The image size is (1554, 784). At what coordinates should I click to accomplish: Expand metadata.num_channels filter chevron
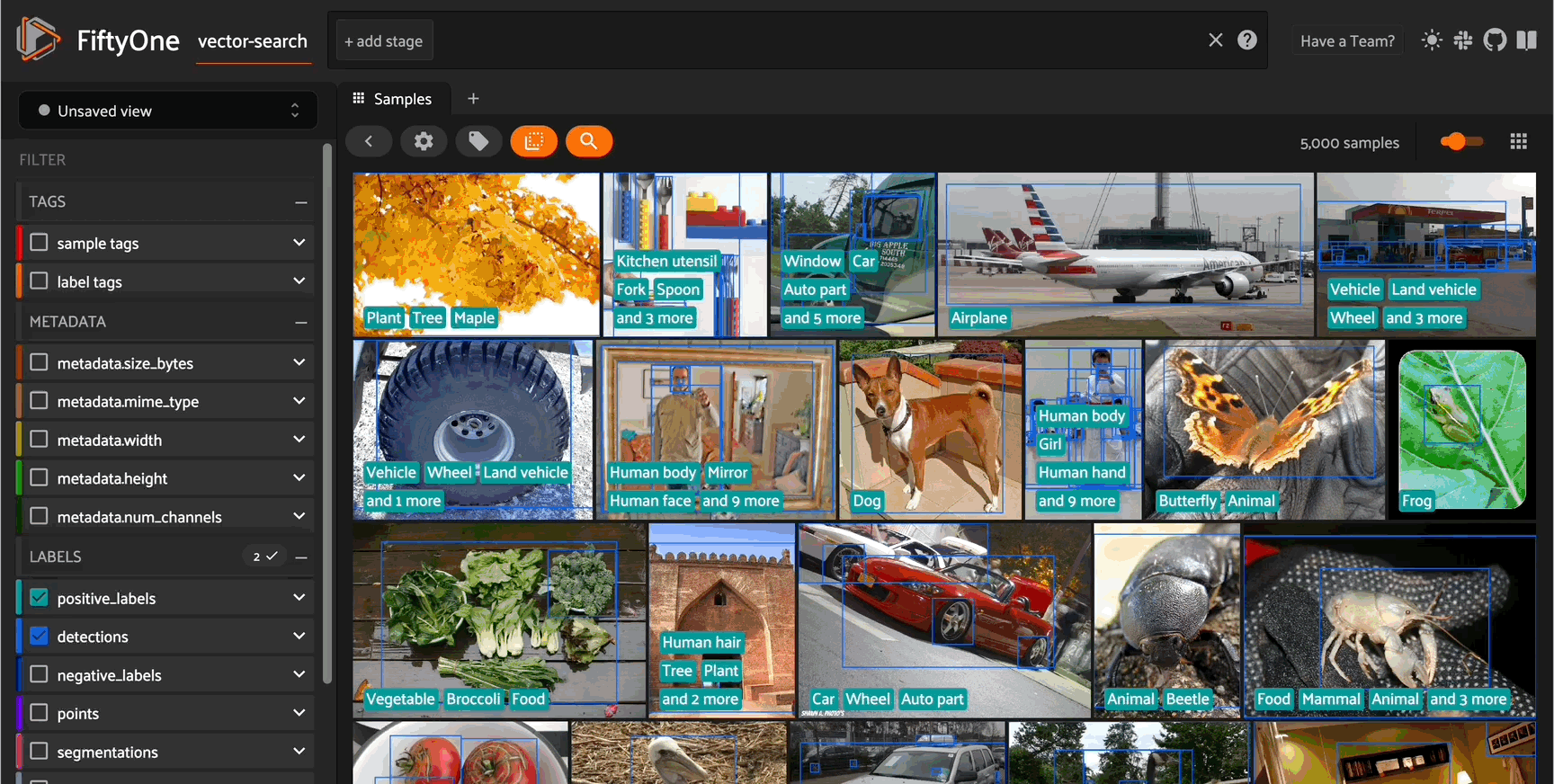click(299, 516)
